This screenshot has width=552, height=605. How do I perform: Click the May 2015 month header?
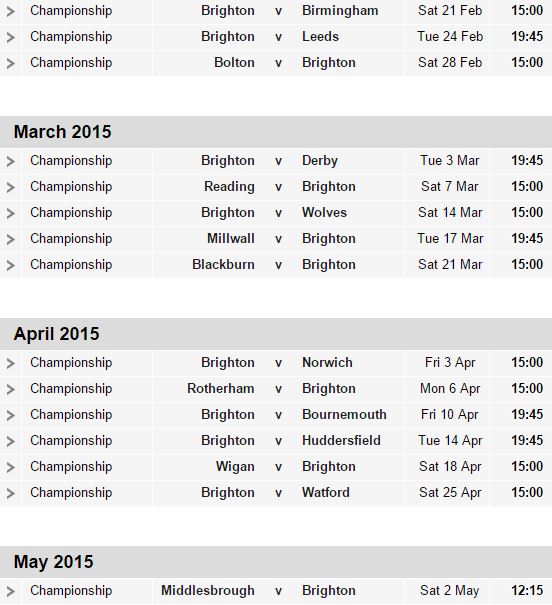[276, 562]
